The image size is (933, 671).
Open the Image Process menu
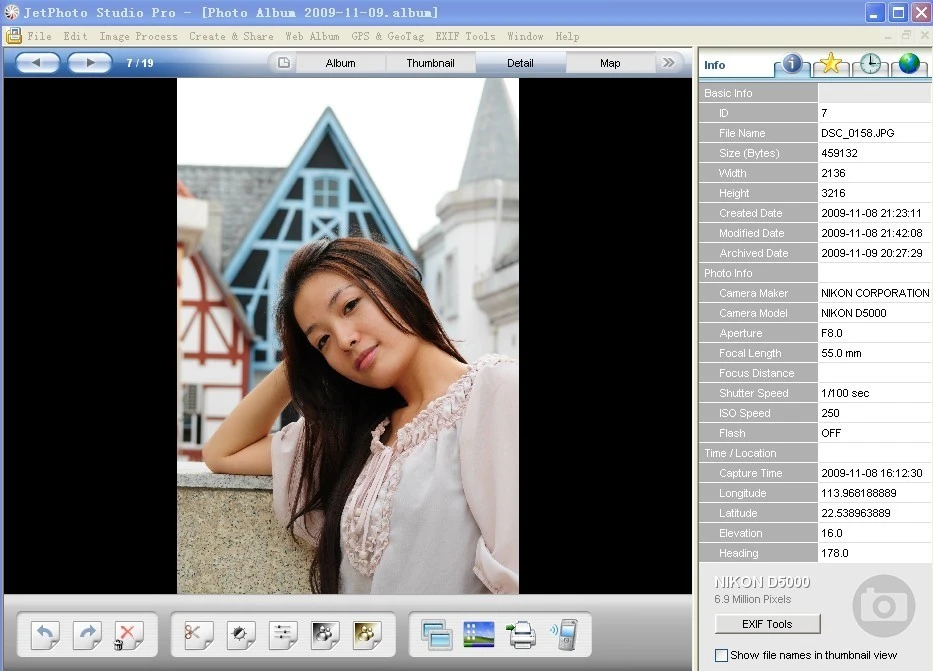(x=138, y=36)
